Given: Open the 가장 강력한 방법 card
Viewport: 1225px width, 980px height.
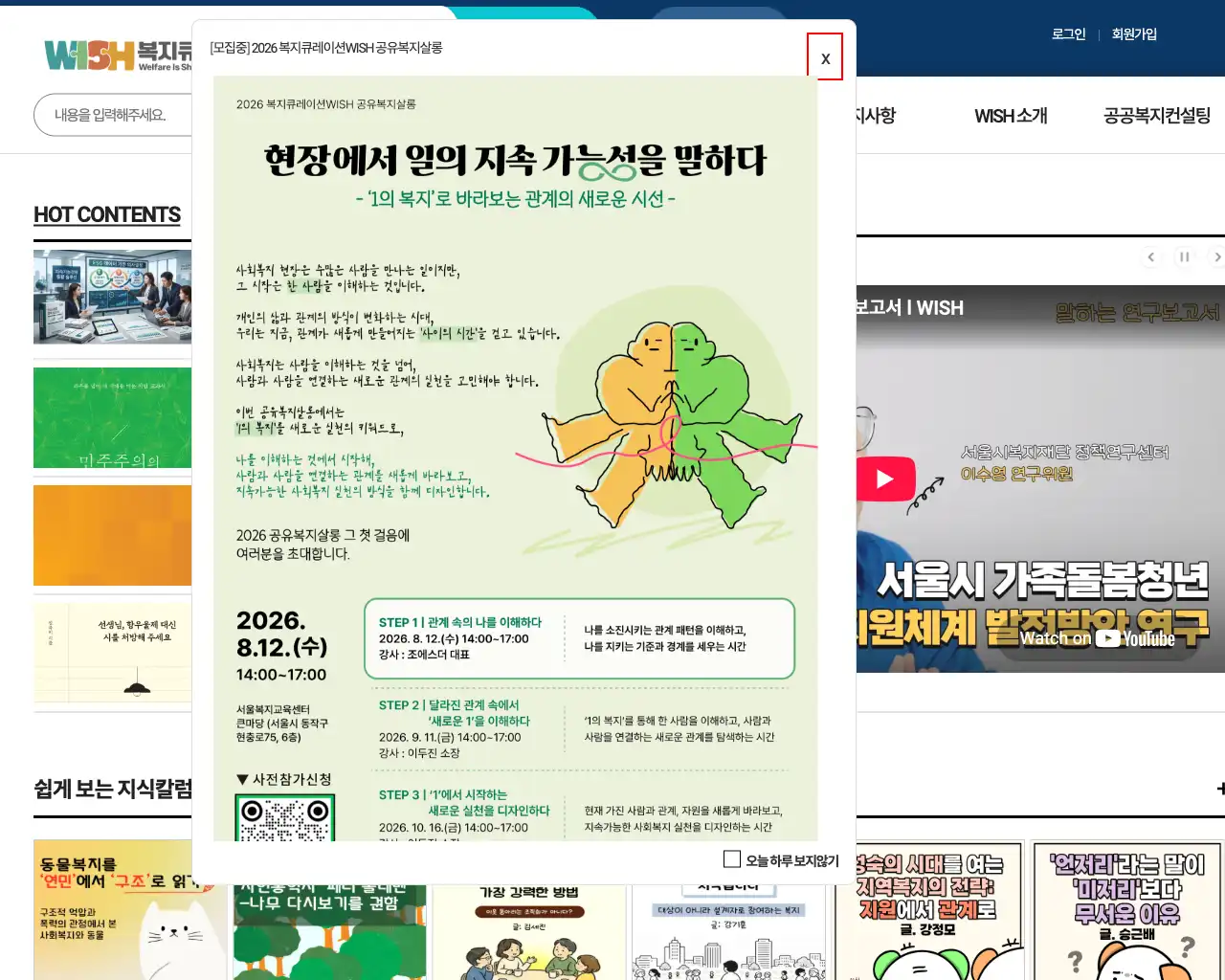Looking at the screenshot, I should tap(528, 932).
